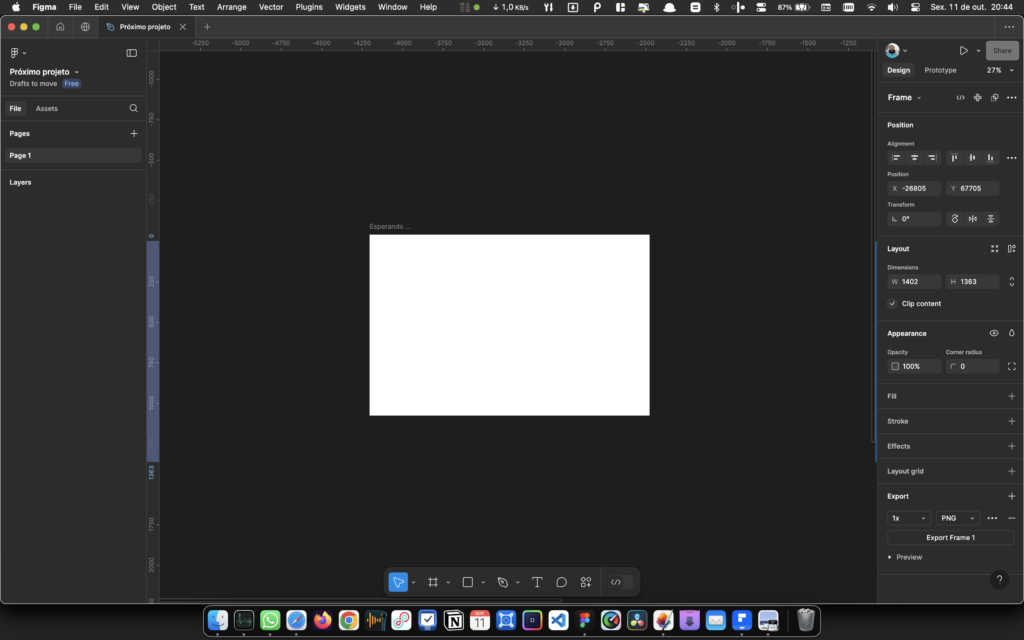The height and width of the screenshot is (640, 1024).
Task: Click the search icon in File panel
Action: [134, 108]
